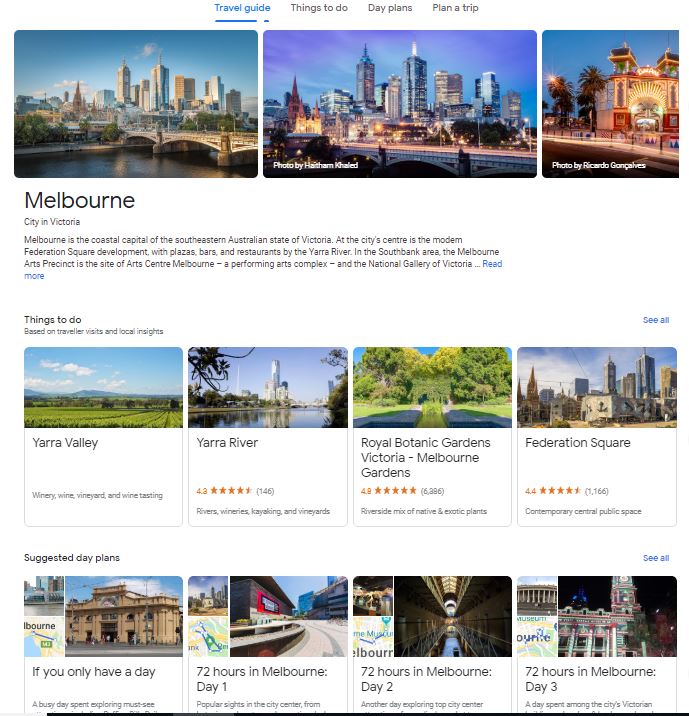
Task: Open 72 hours in Melbourne: Day 1
Action: coord(268,643)
